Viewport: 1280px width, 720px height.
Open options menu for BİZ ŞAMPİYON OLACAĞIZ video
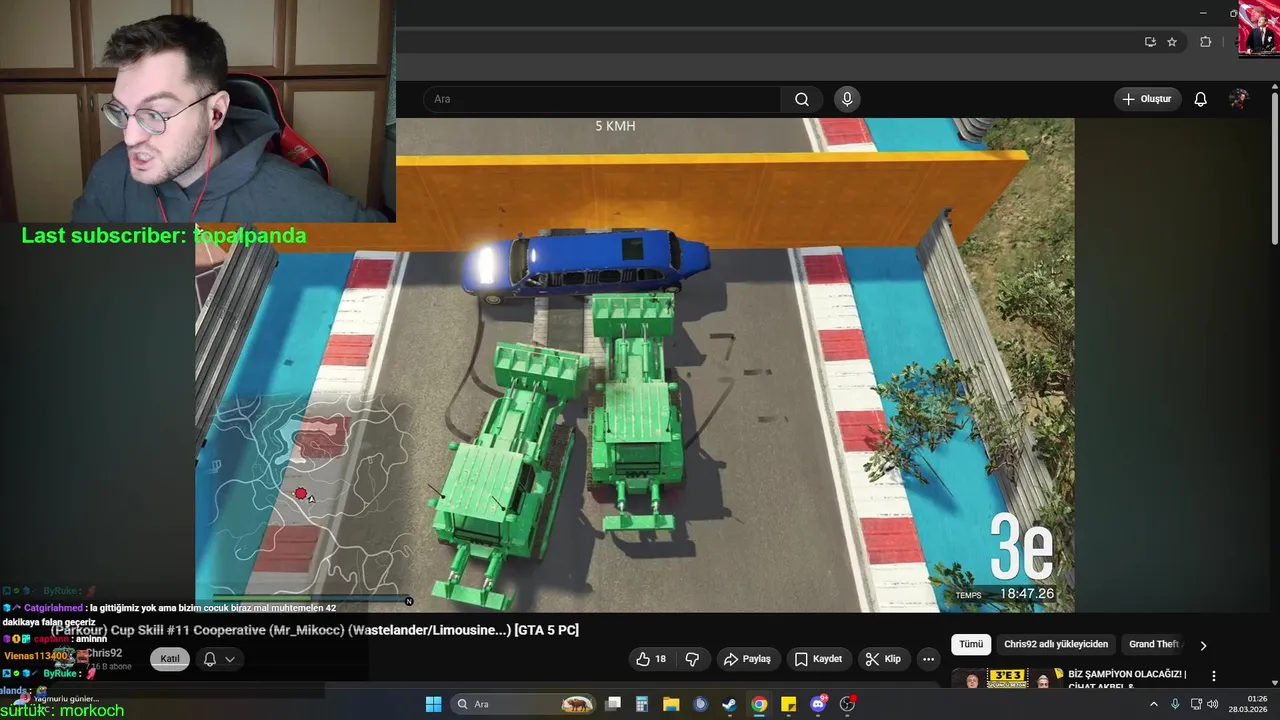(x=1214, y=677)
